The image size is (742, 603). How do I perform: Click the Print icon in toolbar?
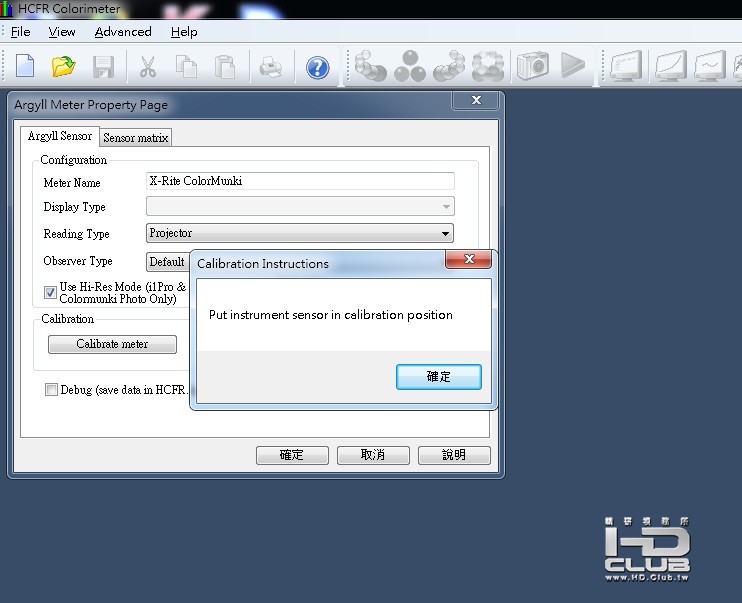click(271, 67)
